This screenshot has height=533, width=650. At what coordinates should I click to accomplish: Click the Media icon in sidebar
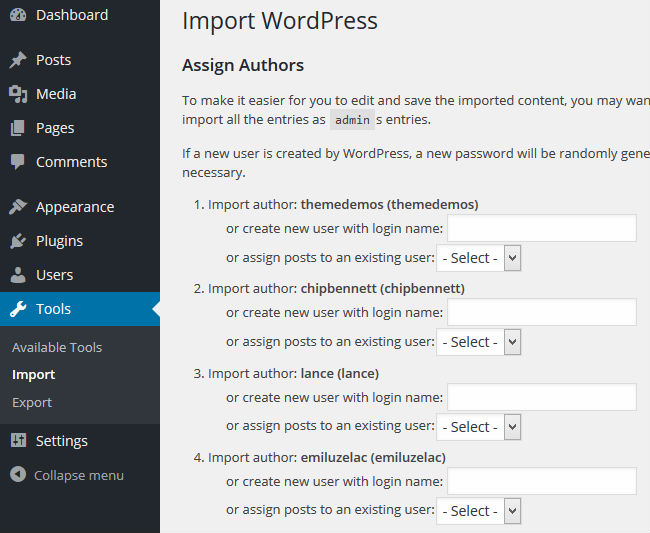point(18,94)
